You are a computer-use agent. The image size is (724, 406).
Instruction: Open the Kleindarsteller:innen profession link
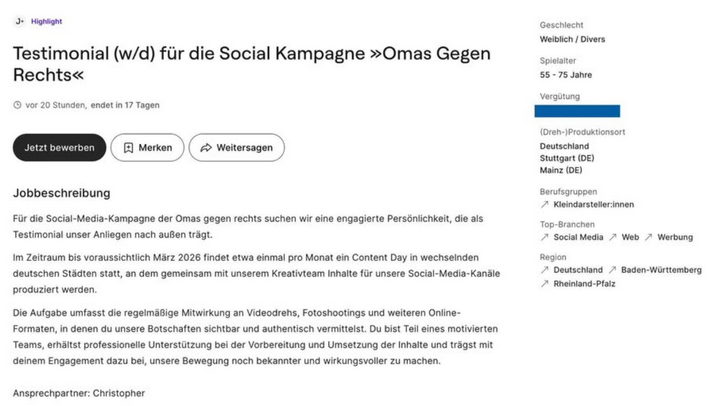click(x=593, y=204)
